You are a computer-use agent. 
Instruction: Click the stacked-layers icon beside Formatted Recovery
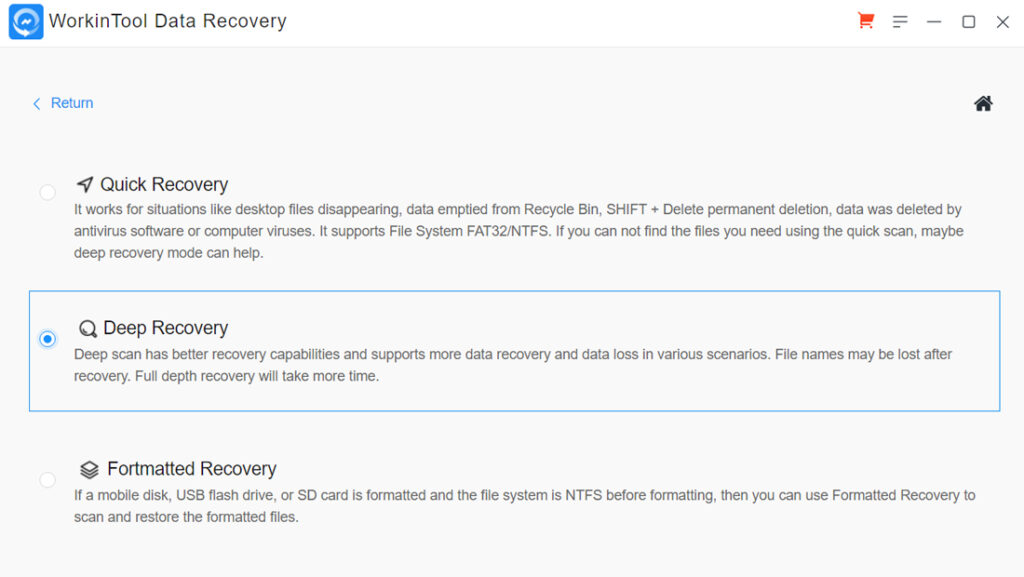(x=90, y=468)
